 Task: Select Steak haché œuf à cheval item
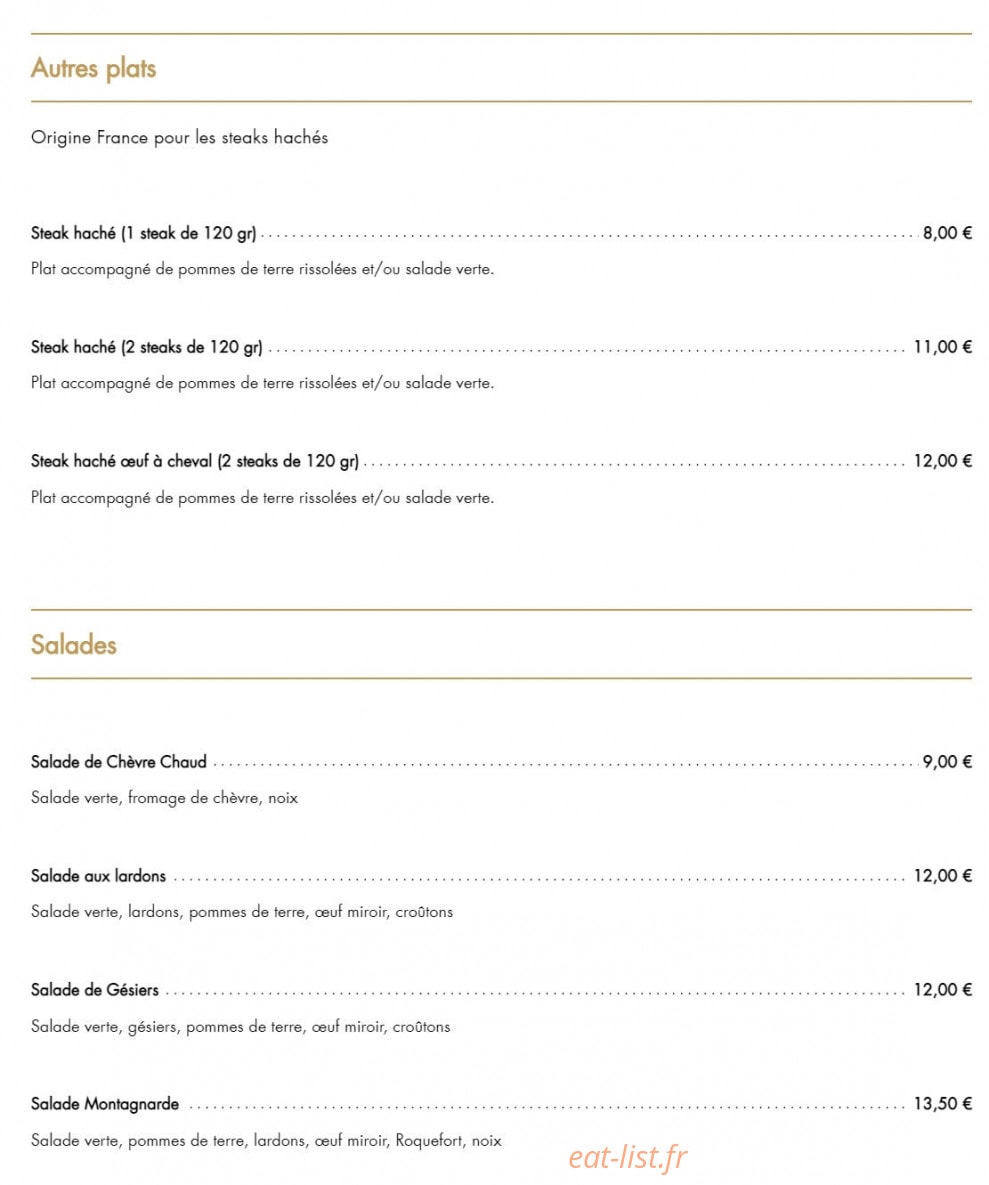point(195,462)
